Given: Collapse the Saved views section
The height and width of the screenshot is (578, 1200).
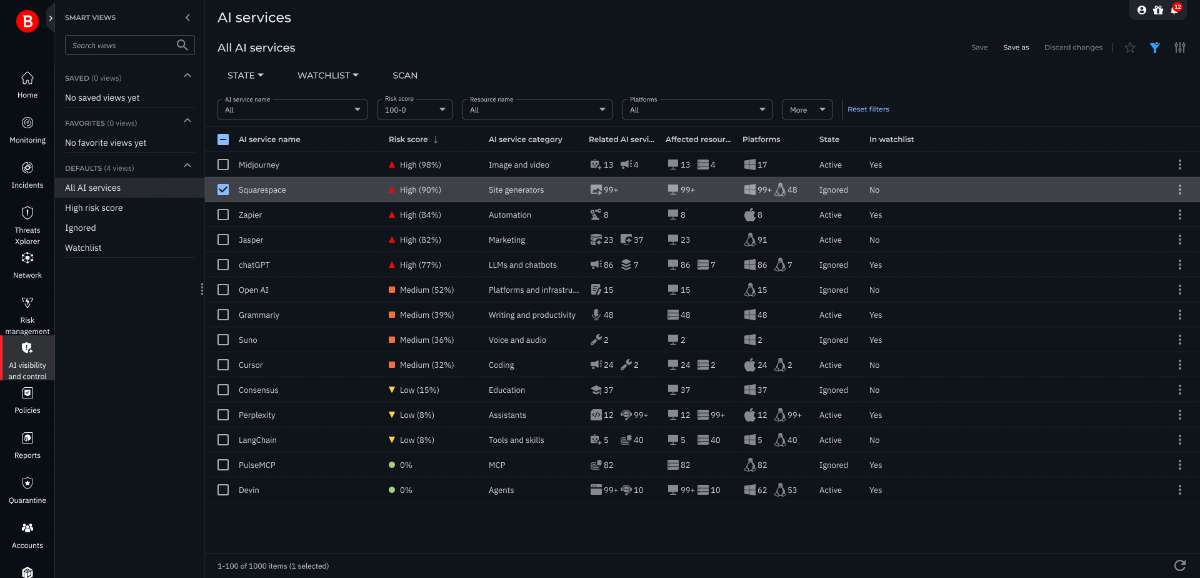Looking at the screenshot, I should point(186,76).
